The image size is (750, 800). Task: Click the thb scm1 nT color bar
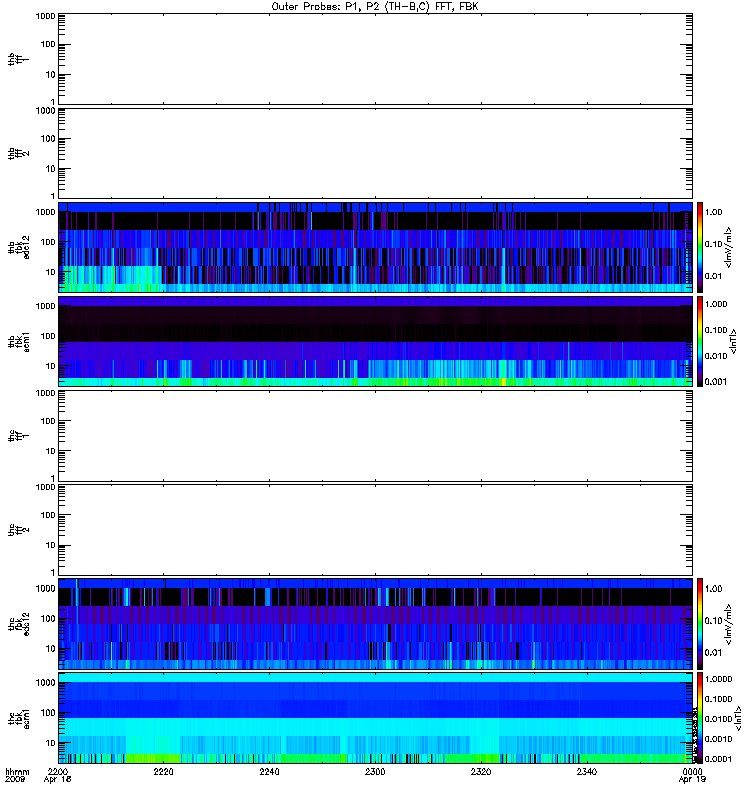point(700,341)
